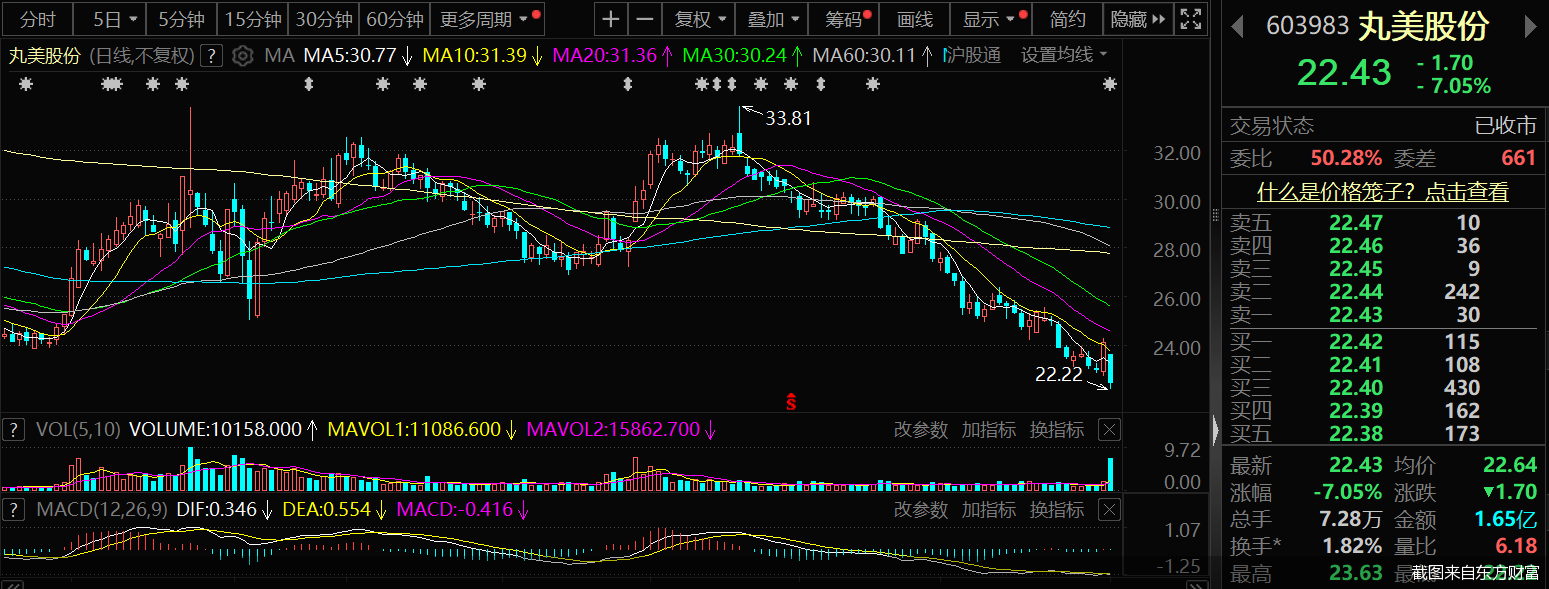
Task: Click the help question mark beside 丸美股份
Action: (210, 56)
